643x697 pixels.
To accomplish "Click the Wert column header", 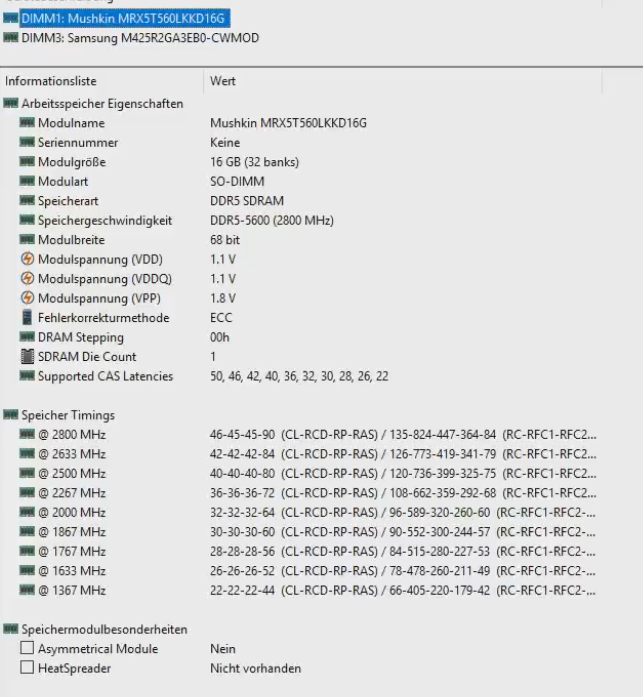I will (223, 81).
